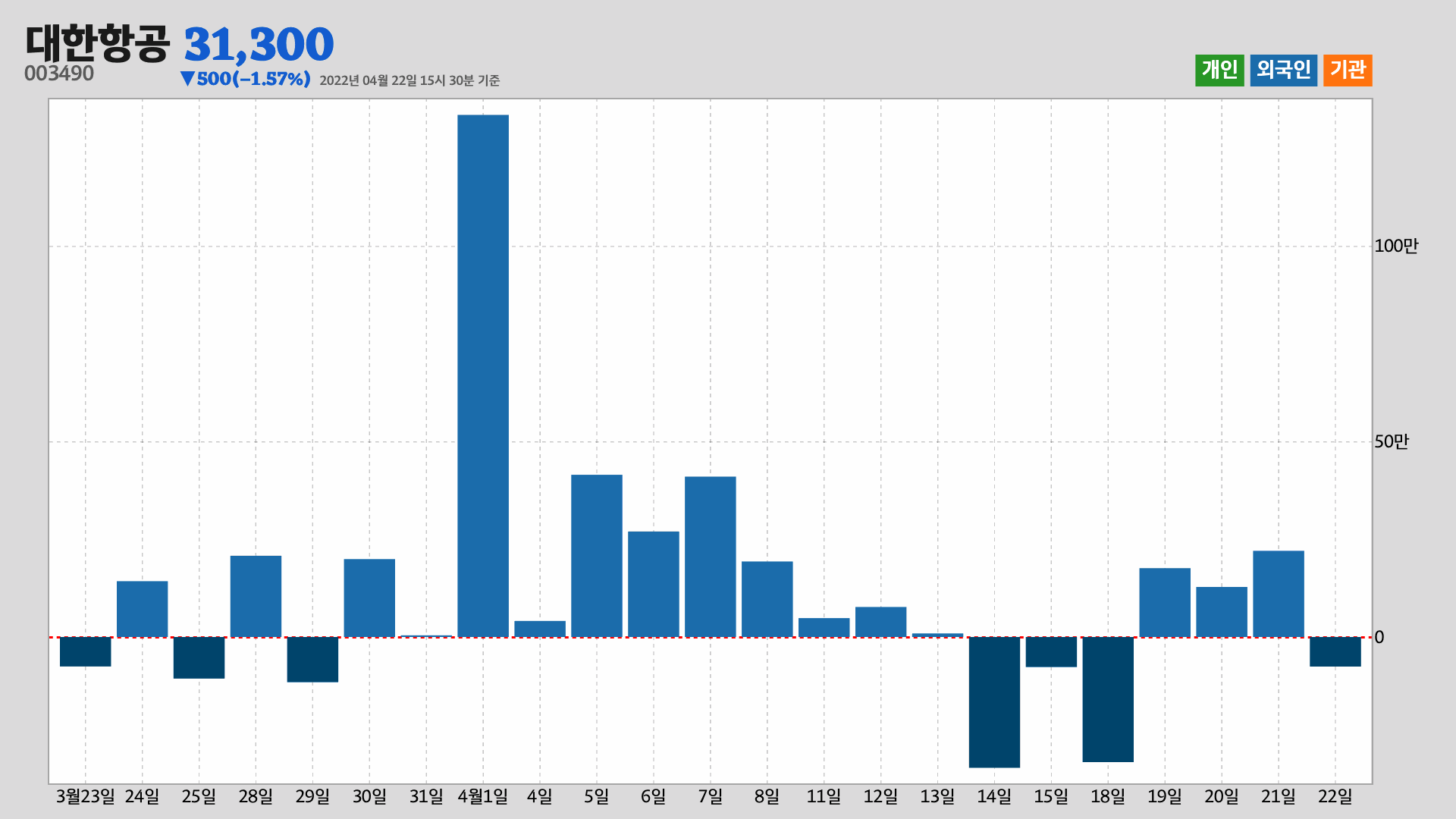
Task: Click the 21일 x-axis date label
Action: (x=1279, y=797)
